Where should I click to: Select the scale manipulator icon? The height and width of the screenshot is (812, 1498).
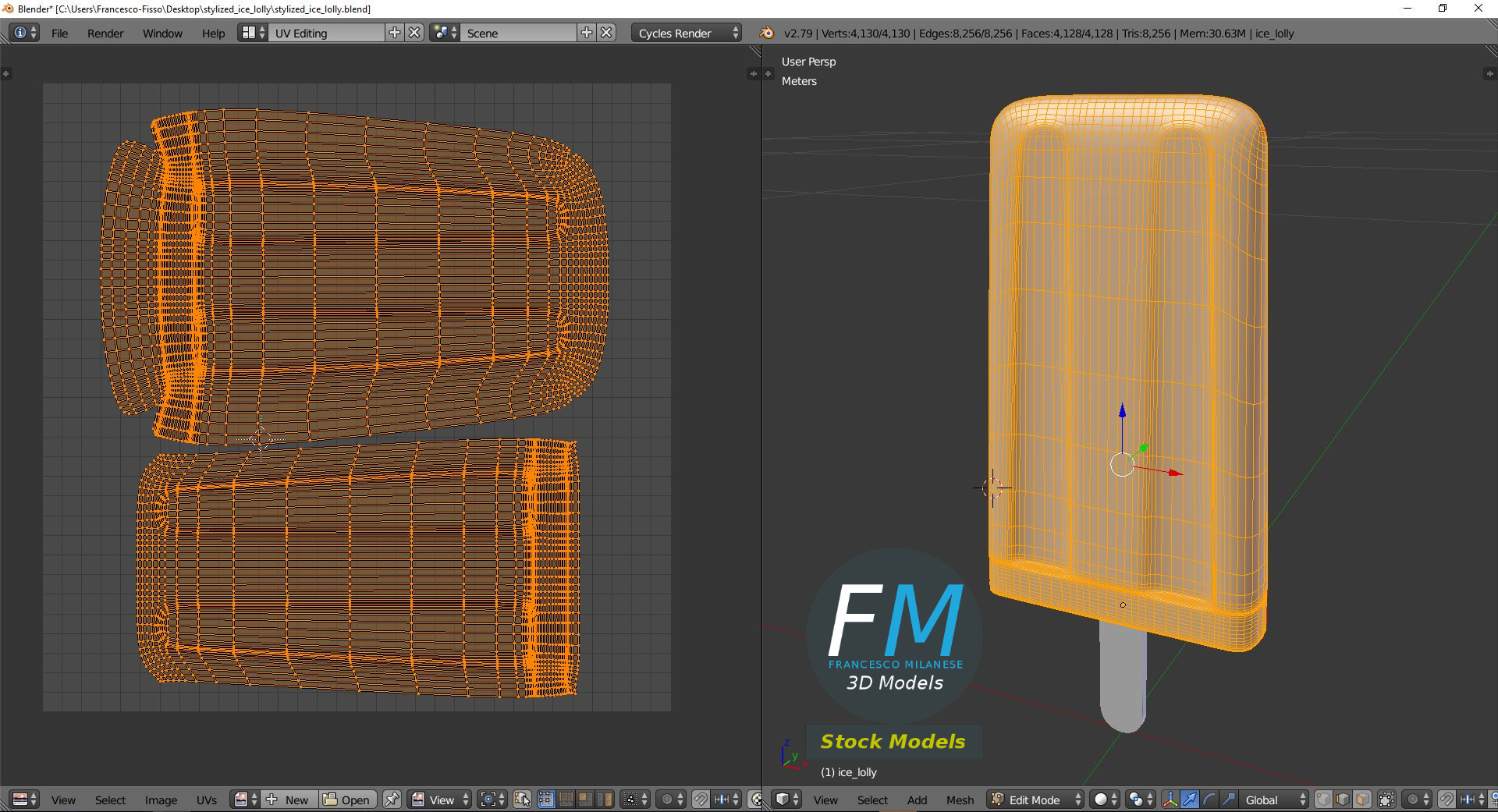pyautogui.click(x=1229, y=800)
